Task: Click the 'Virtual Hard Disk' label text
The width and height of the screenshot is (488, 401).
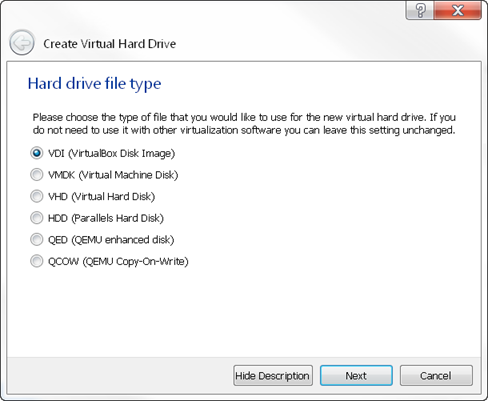Action: point(113,197)
